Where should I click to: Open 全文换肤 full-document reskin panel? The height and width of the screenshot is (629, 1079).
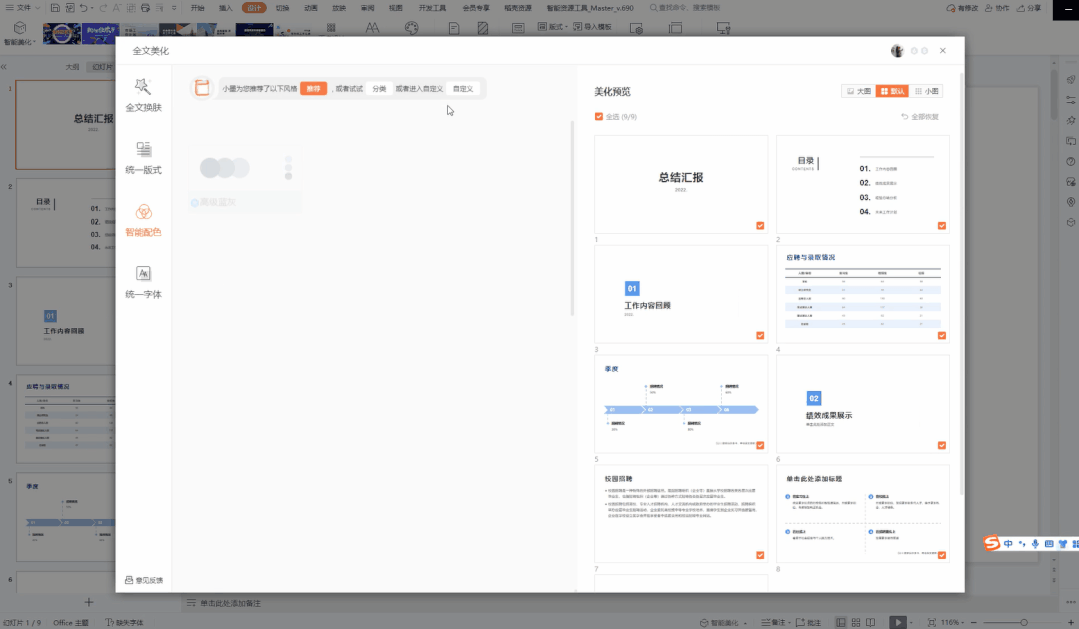click(x=143, y=95)
